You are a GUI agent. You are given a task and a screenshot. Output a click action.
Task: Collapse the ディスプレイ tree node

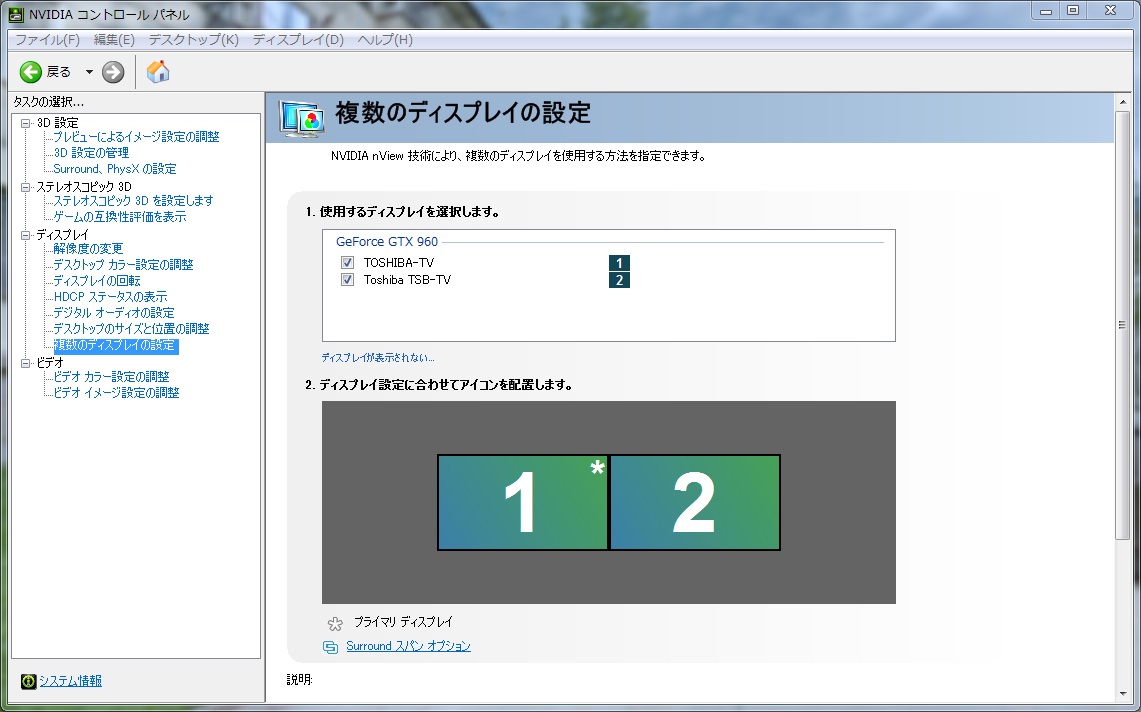(25, 235)
